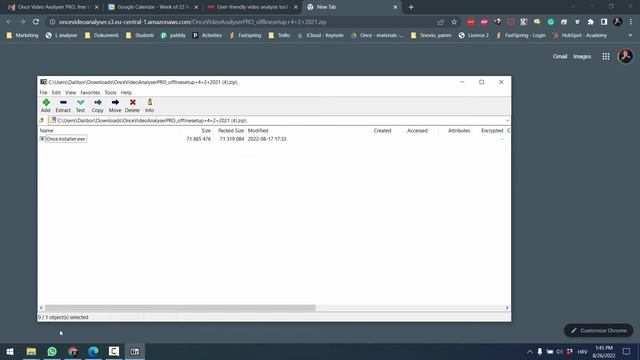Open the Marketing bookmark folder

point(22,36)
